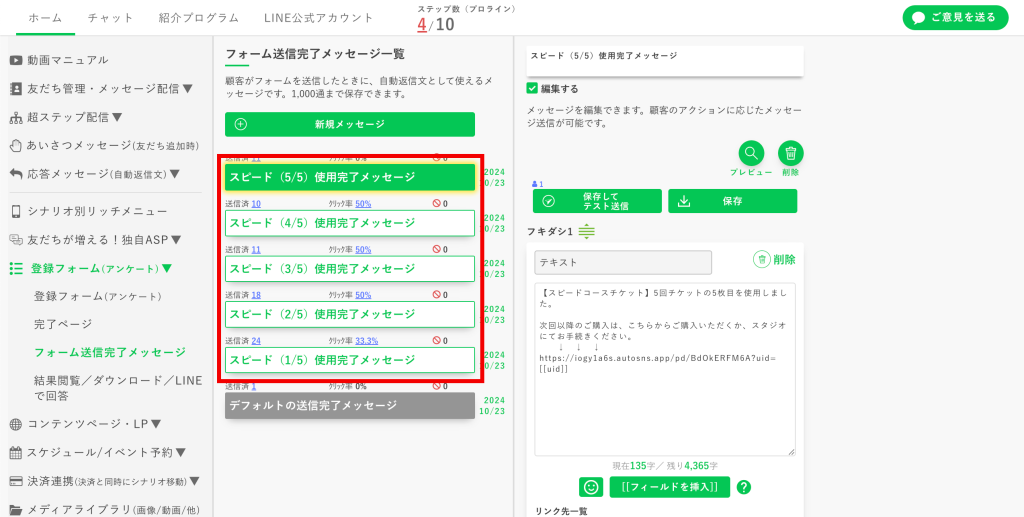Click the 超ステップ配信 hierarchy icon
The width and height of the screenshot is (1024, 517).
click(x=16, y=118)
